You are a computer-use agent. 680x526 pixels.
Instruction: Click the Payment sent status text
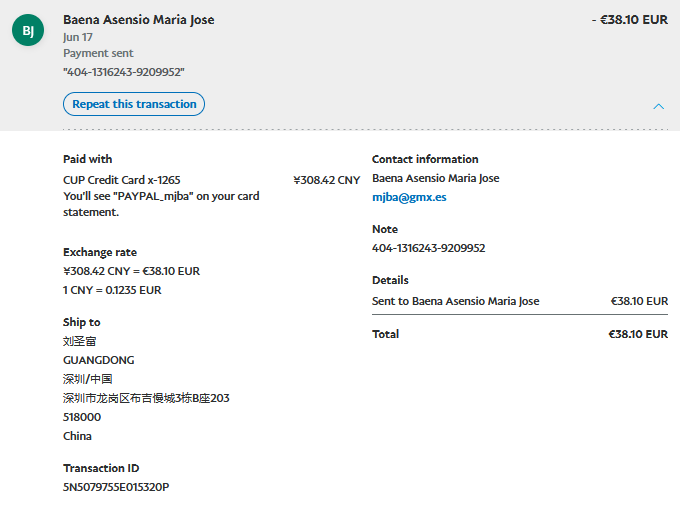coord(98,54)
